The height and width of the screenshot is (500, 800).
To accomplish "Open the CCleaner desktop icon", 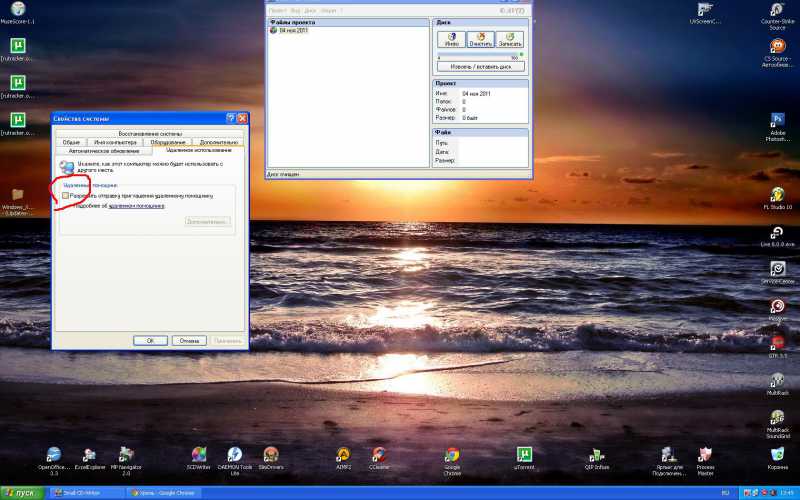I will [378, 455].
